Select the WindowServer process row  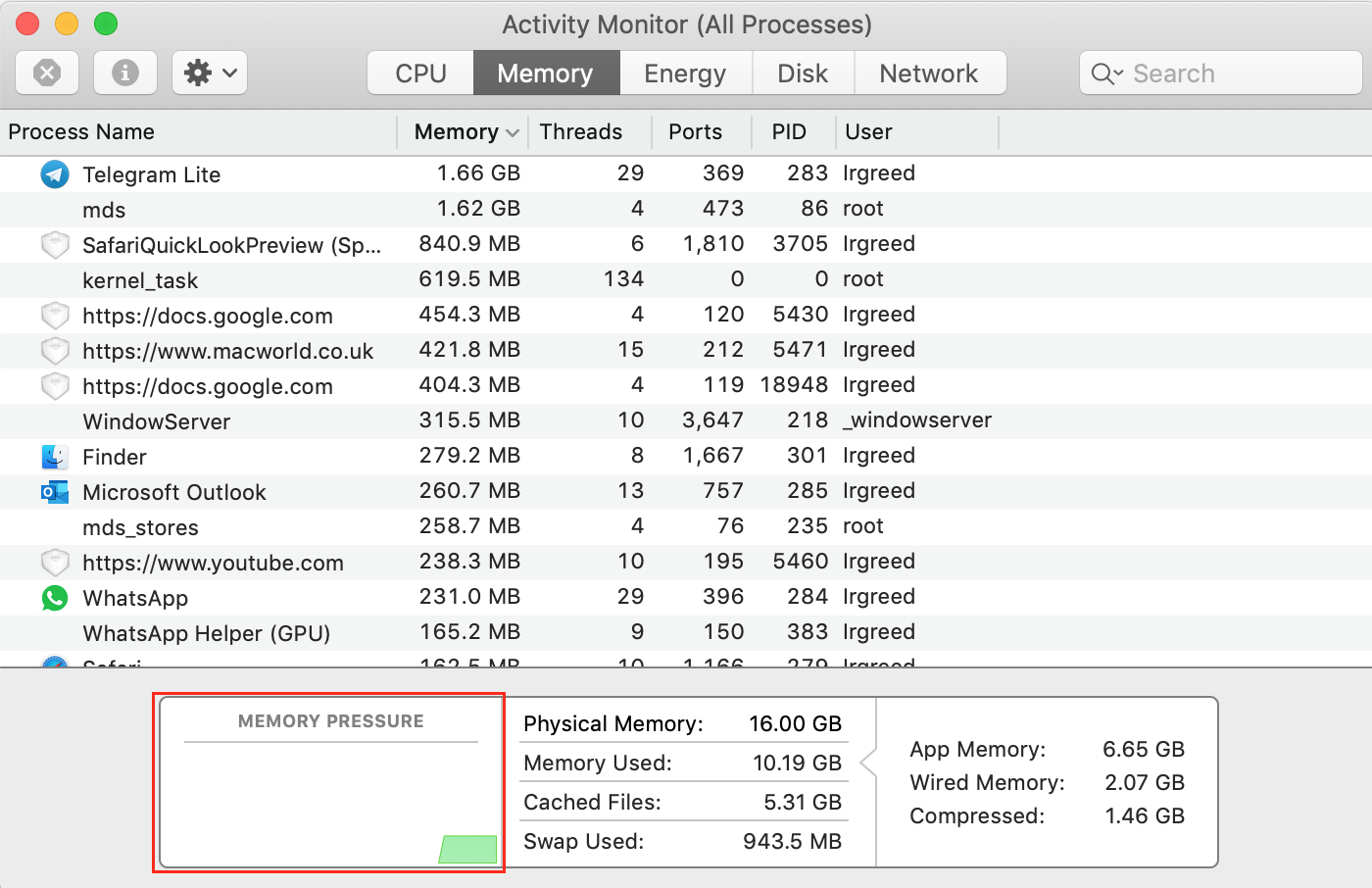(x=686, y=420)
